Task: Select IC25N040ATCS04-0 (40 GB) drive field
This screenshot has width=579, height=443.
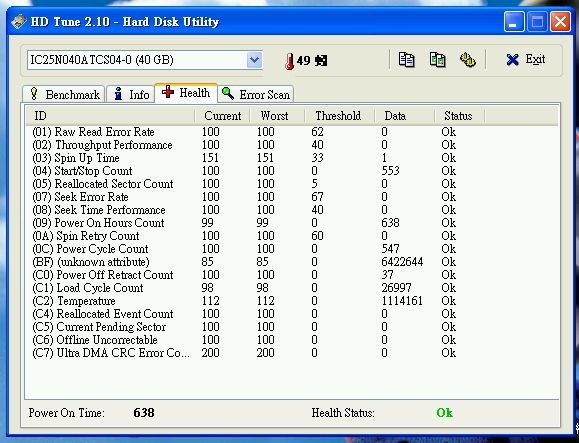Action: tap(145, 60)
